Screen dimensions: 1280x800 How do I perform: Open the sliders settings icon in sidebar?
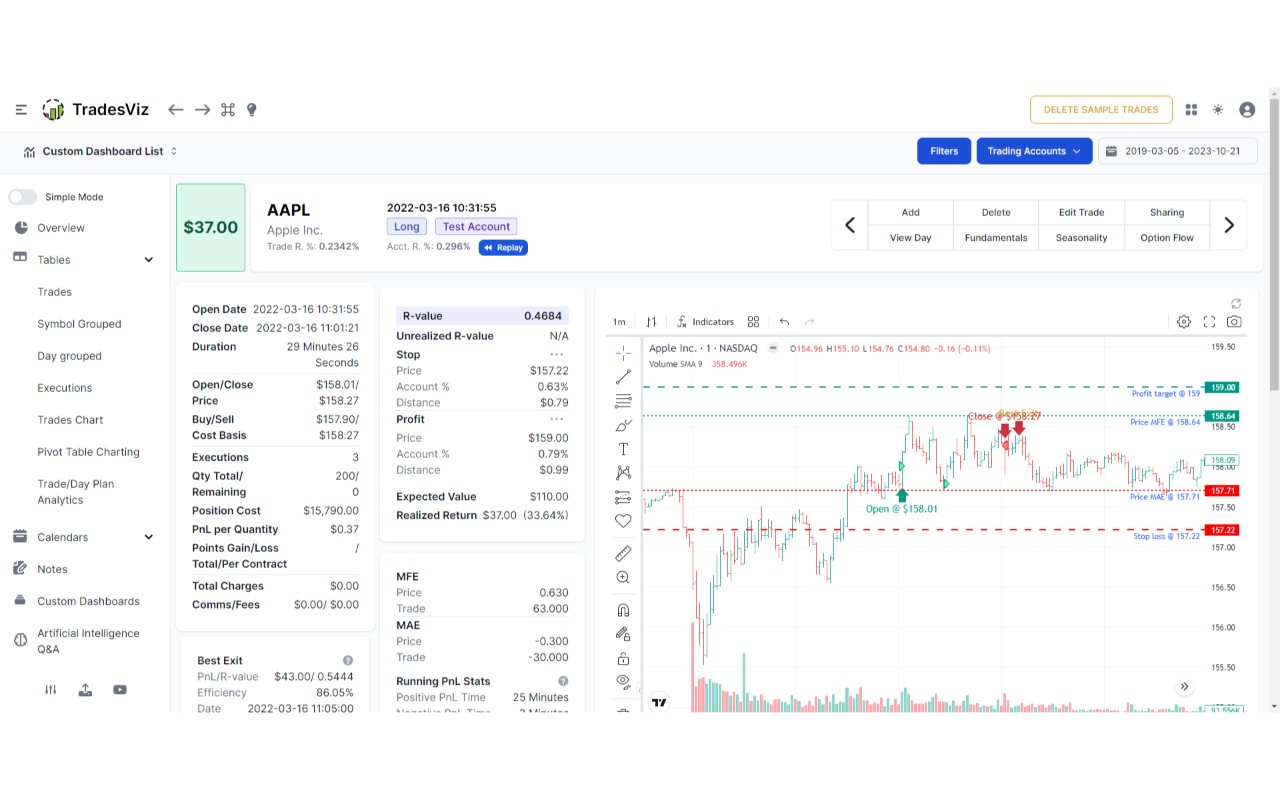pyautogui.click(x=51, y=690)
